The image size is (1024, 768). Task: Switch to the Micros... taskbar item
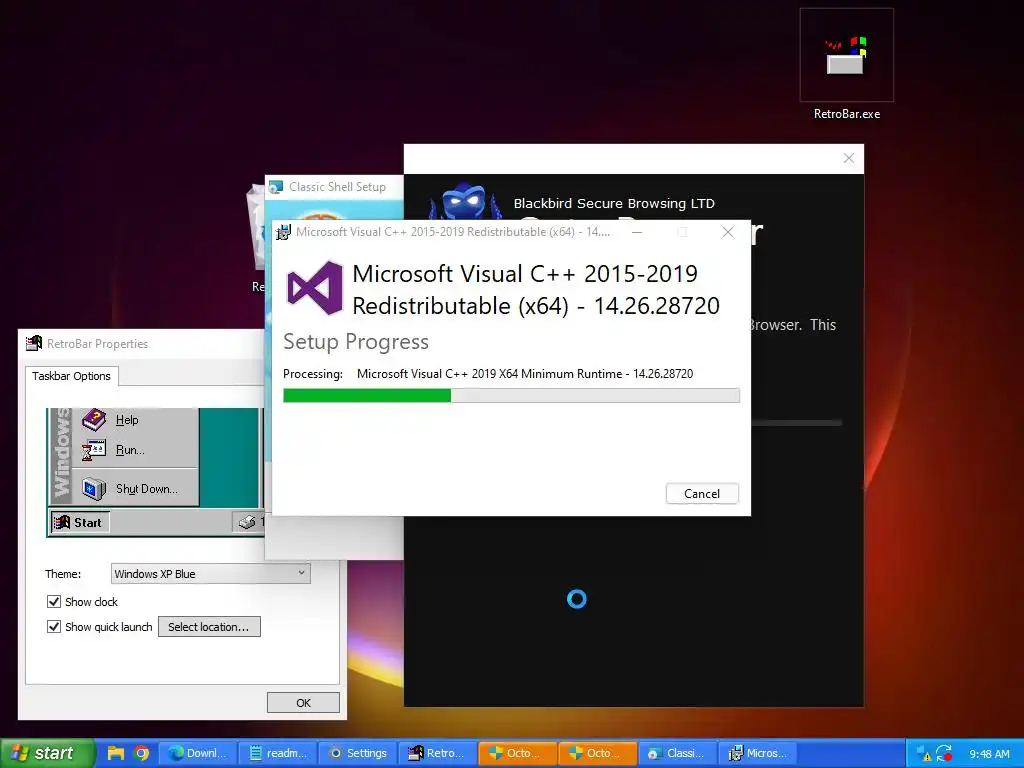click(757, 753)
